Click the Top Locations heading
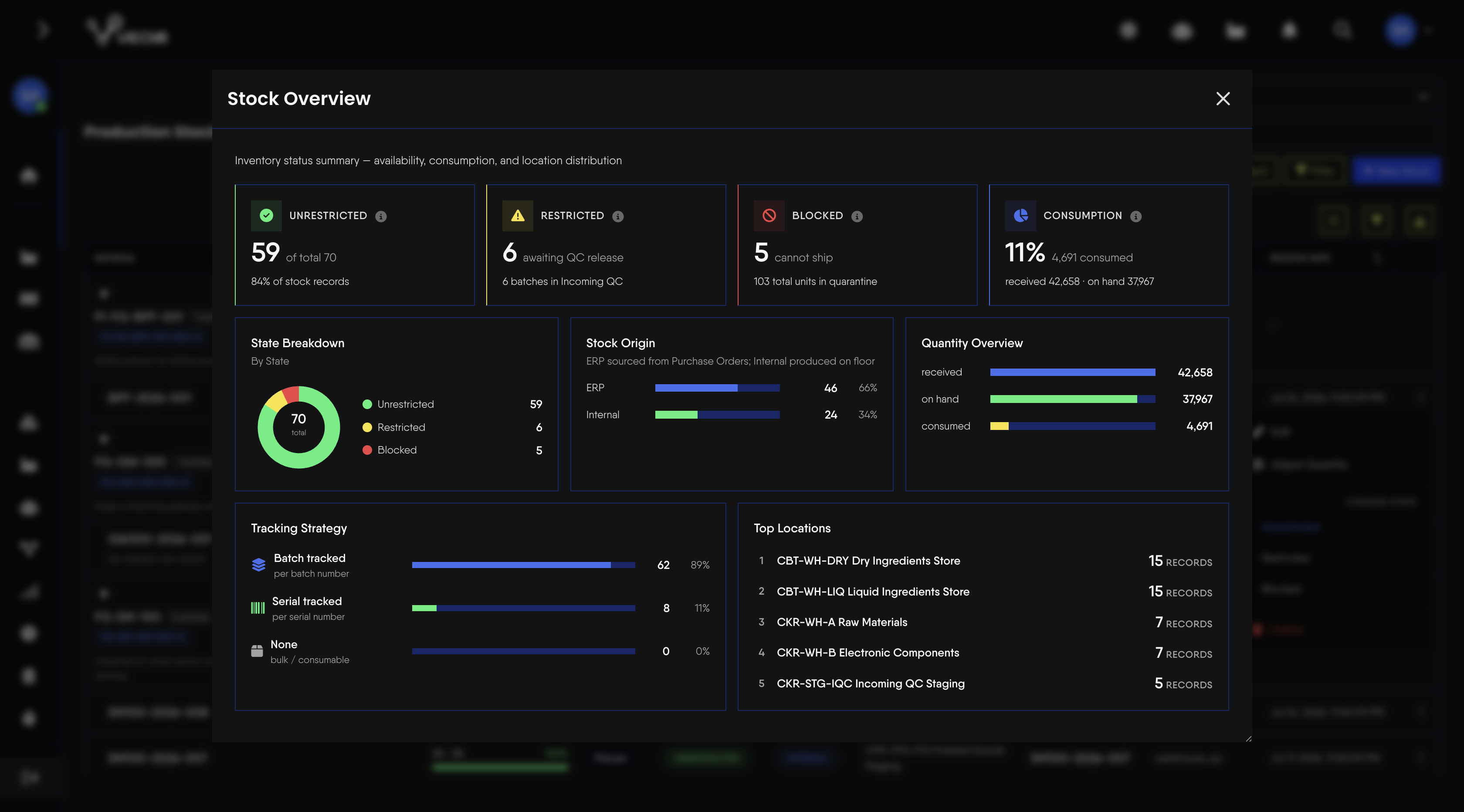This screenshot has width=1464, height=812. (792, 528)
